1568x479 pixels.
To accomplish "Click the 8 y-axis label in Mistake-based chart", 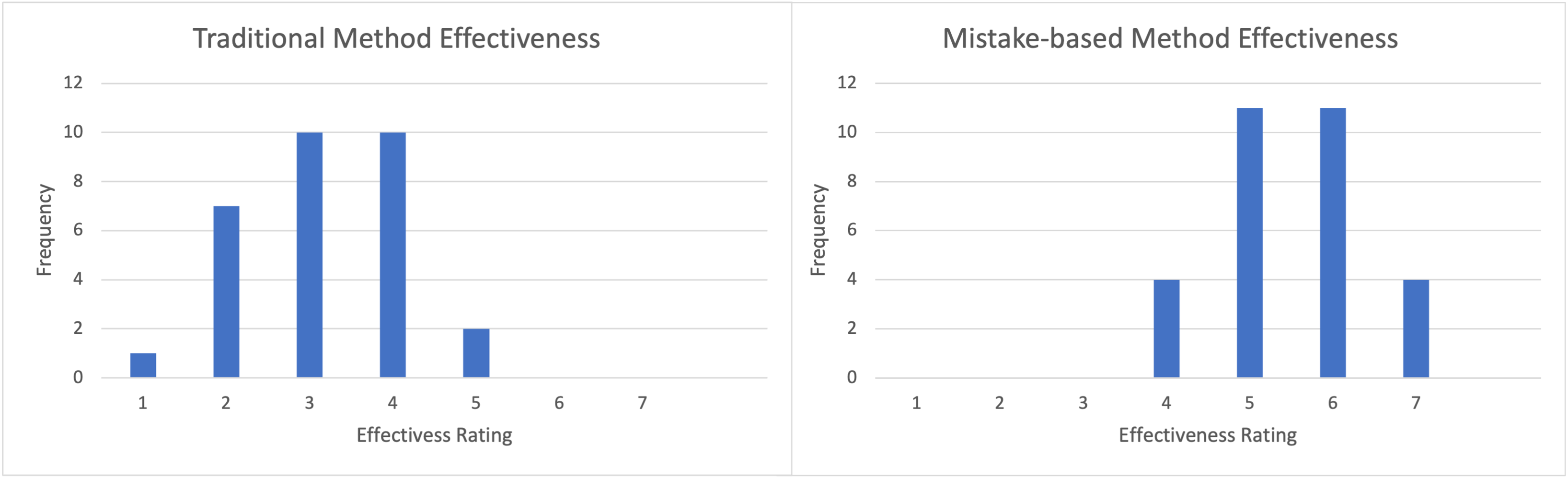I will tap(852, 181).
